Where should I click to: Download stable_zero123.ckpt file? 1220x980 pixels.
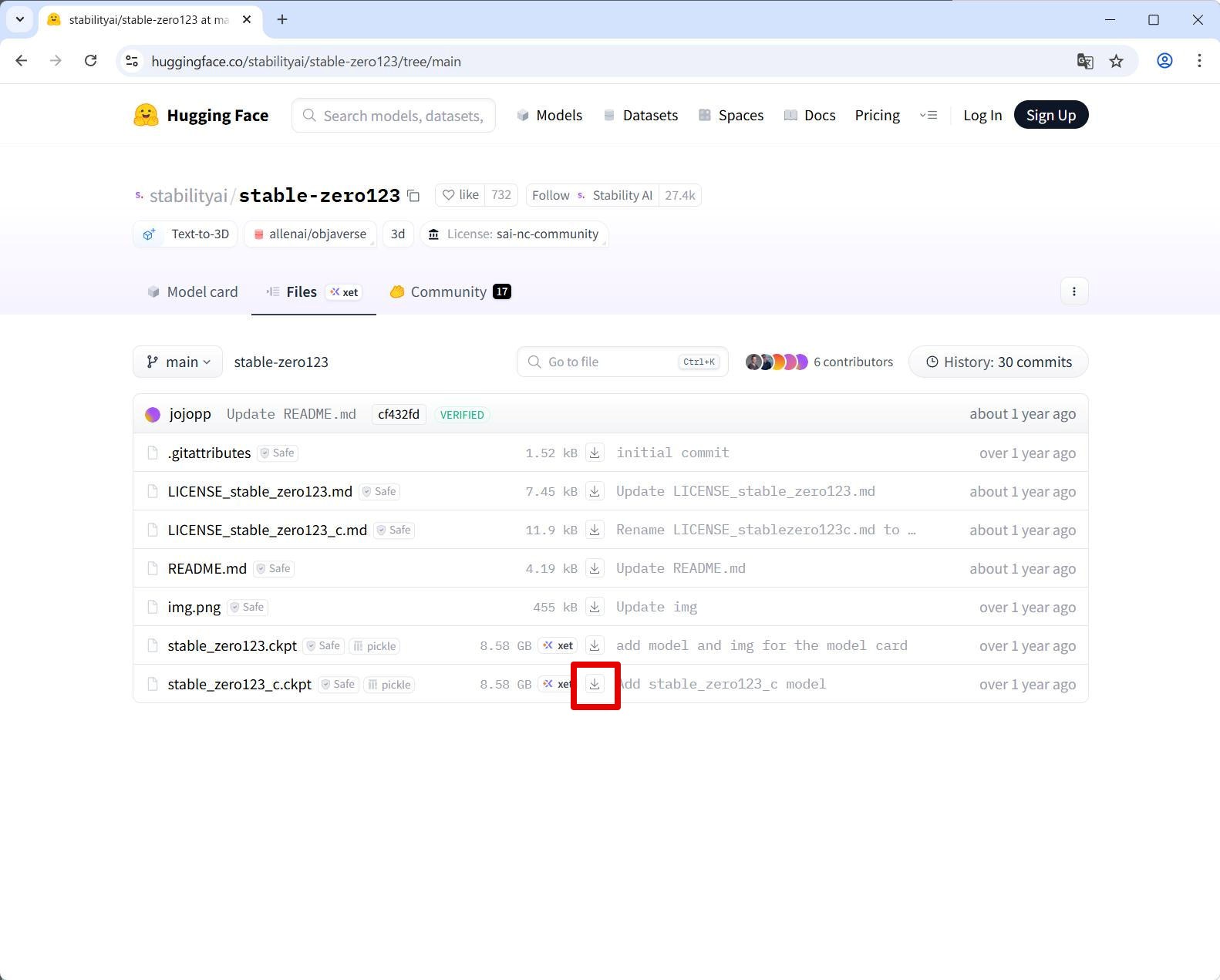tap(595, 645)
